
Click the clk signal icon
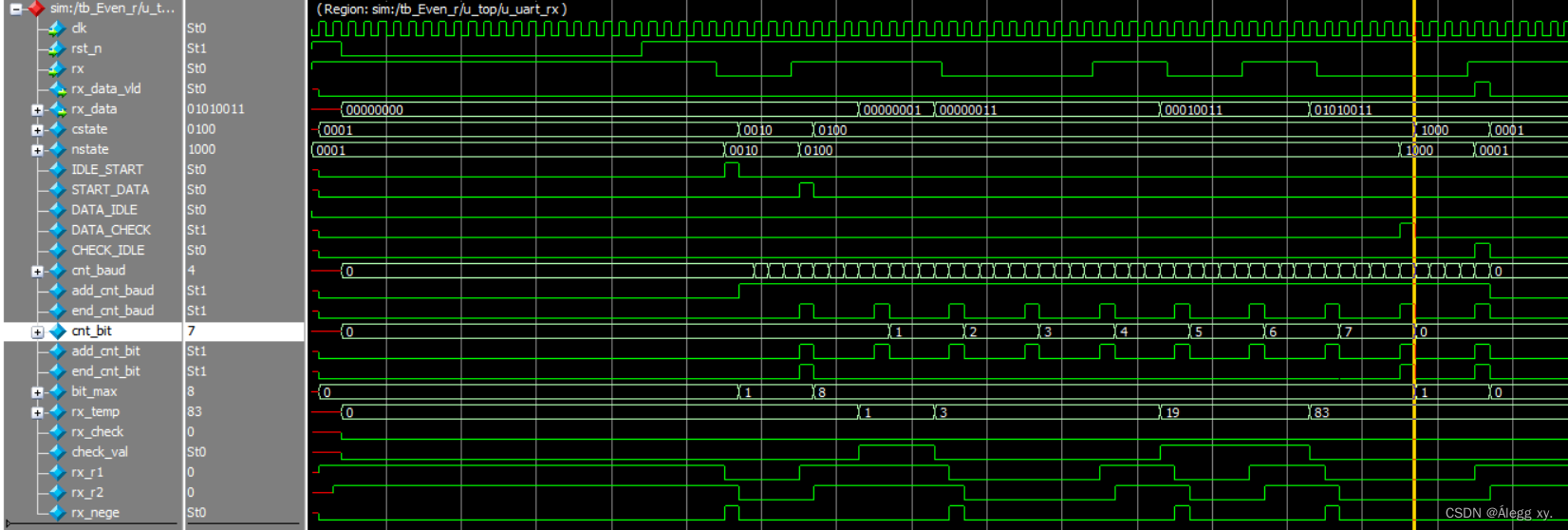click(57, 28)
